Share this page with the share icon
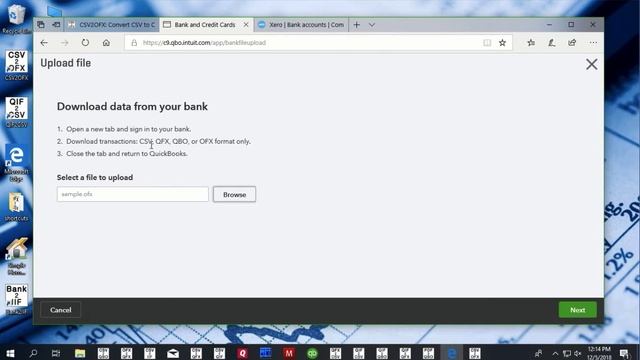Image resolution: width=640 pixels, height=360 pixels. coord(572,42)
